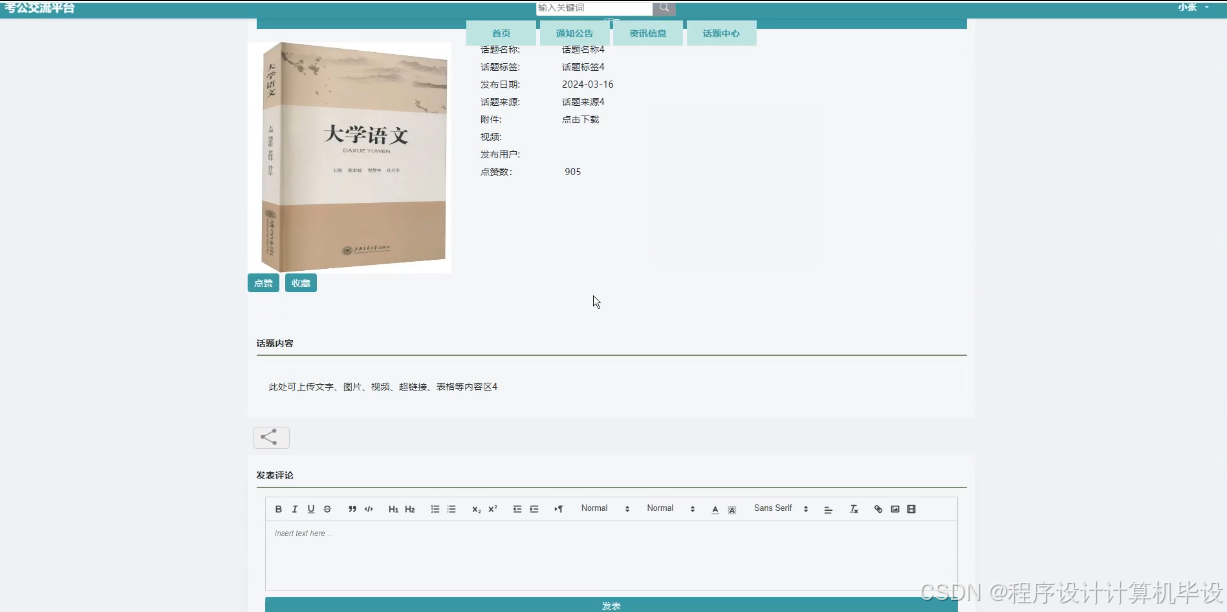Insert a blockquote in the comment

tap(352, 509)
